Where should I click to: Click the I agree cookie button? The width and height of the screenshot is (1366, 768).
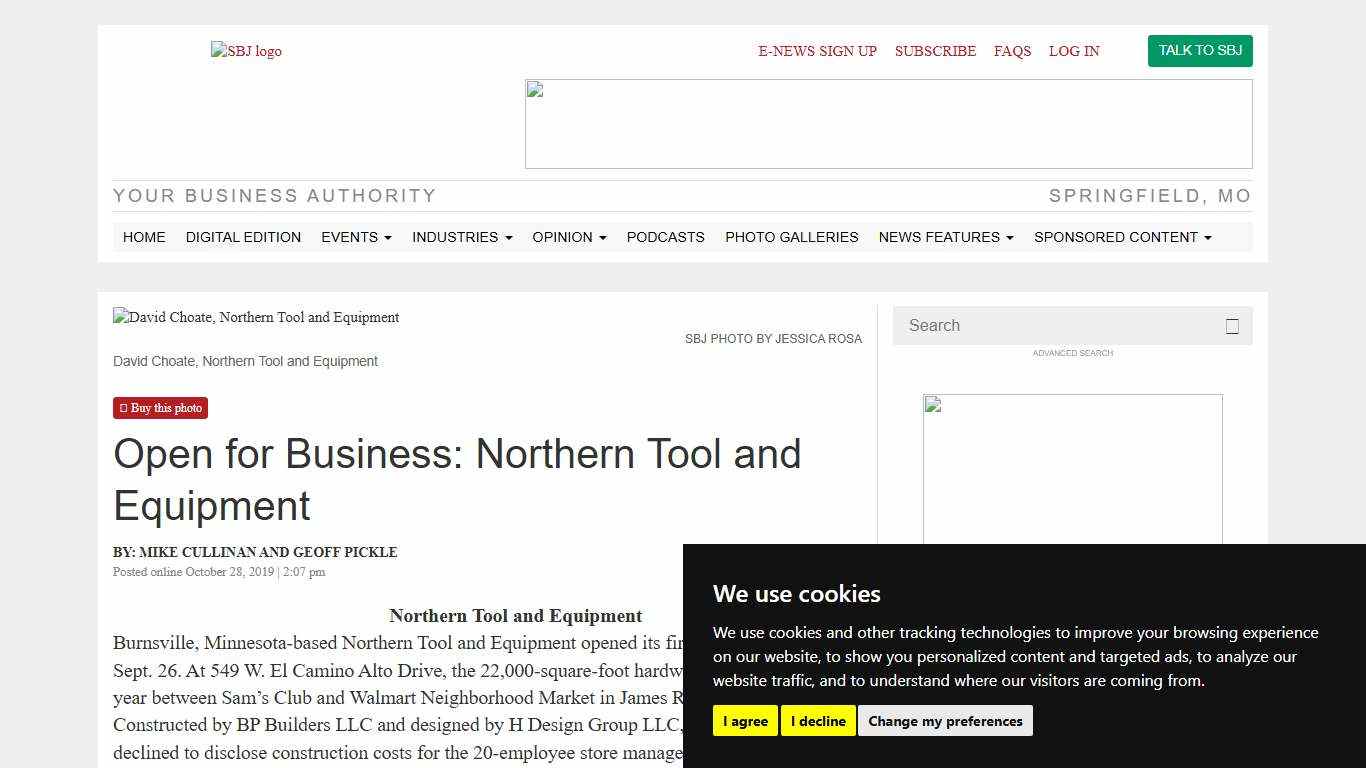coord(744,720)
